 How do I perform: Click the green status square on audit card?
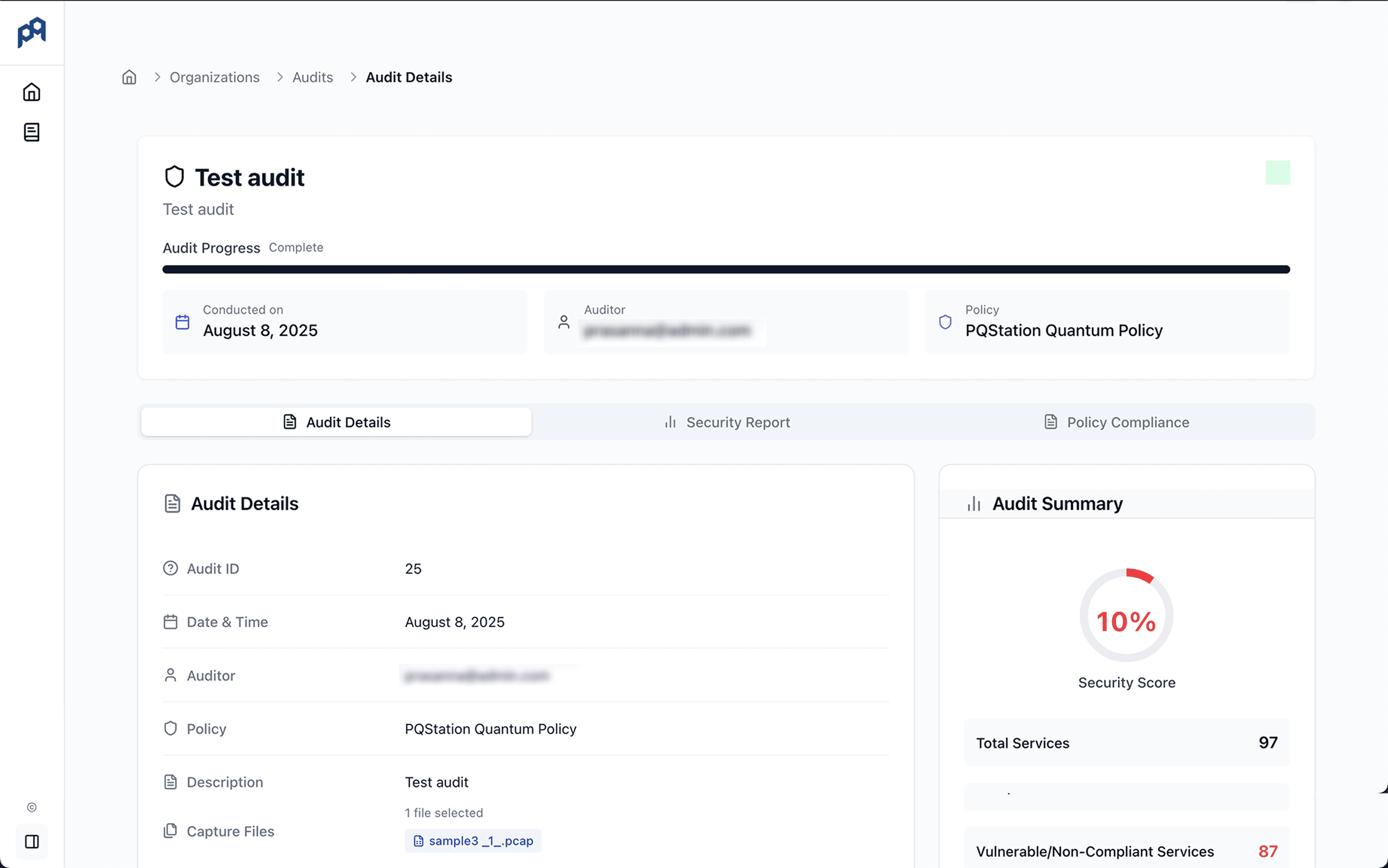[1277, 172]
